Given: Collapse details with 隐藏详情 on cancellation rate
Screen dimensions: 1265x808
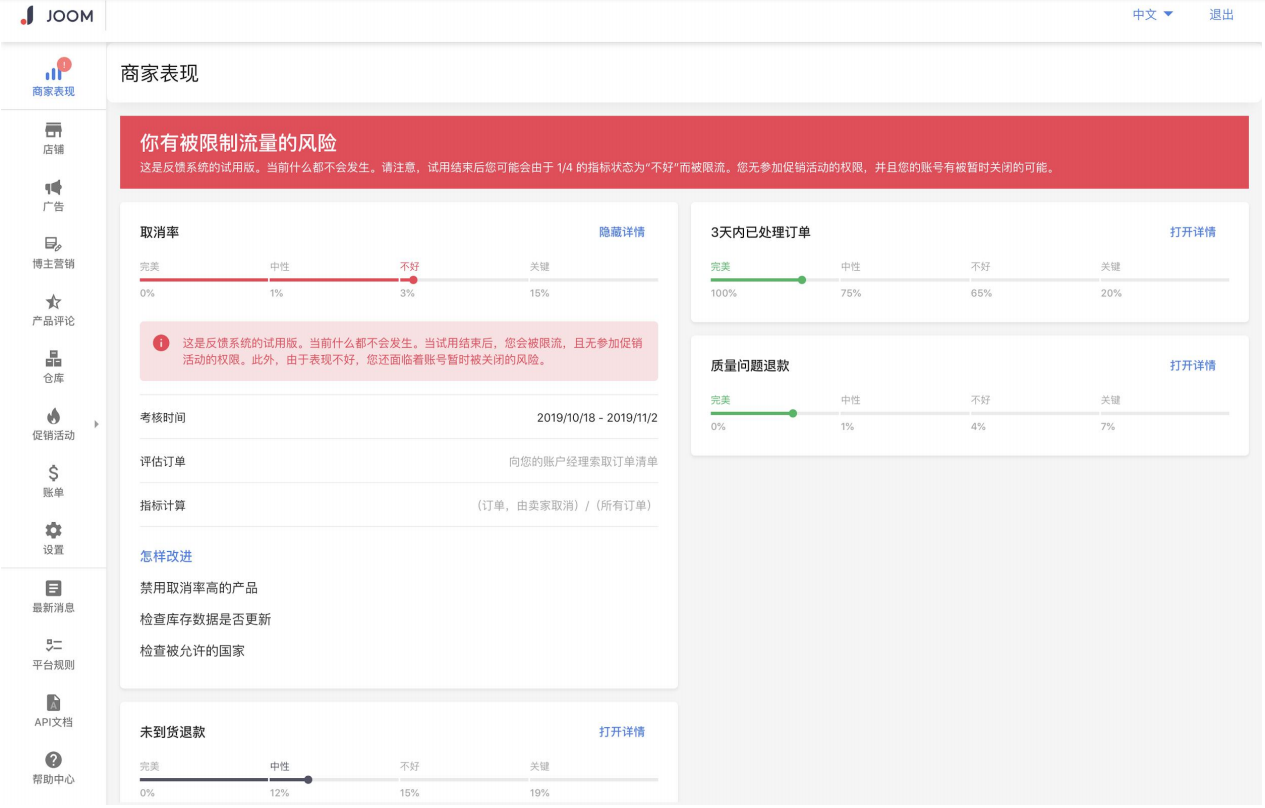Looking at the screenshot, I should (622, 231).
